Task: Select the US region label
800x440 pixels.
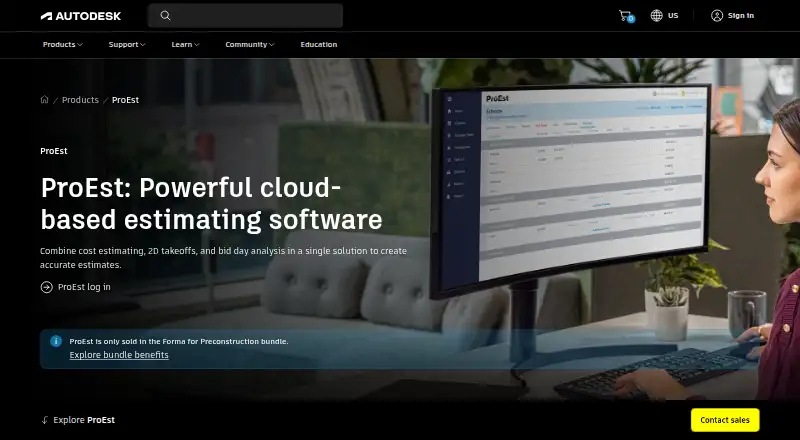Action: tap(673, 16)
